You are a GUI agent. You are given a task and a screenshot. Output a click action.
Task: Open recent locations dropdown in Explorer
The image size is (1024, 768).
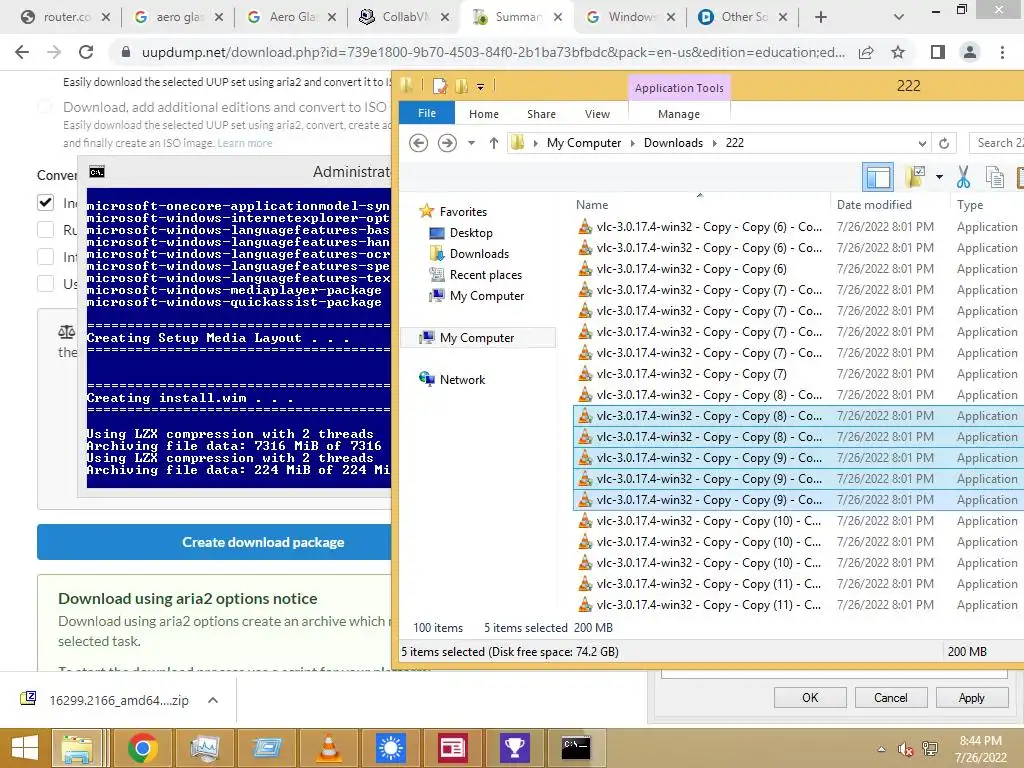point(471,143)
